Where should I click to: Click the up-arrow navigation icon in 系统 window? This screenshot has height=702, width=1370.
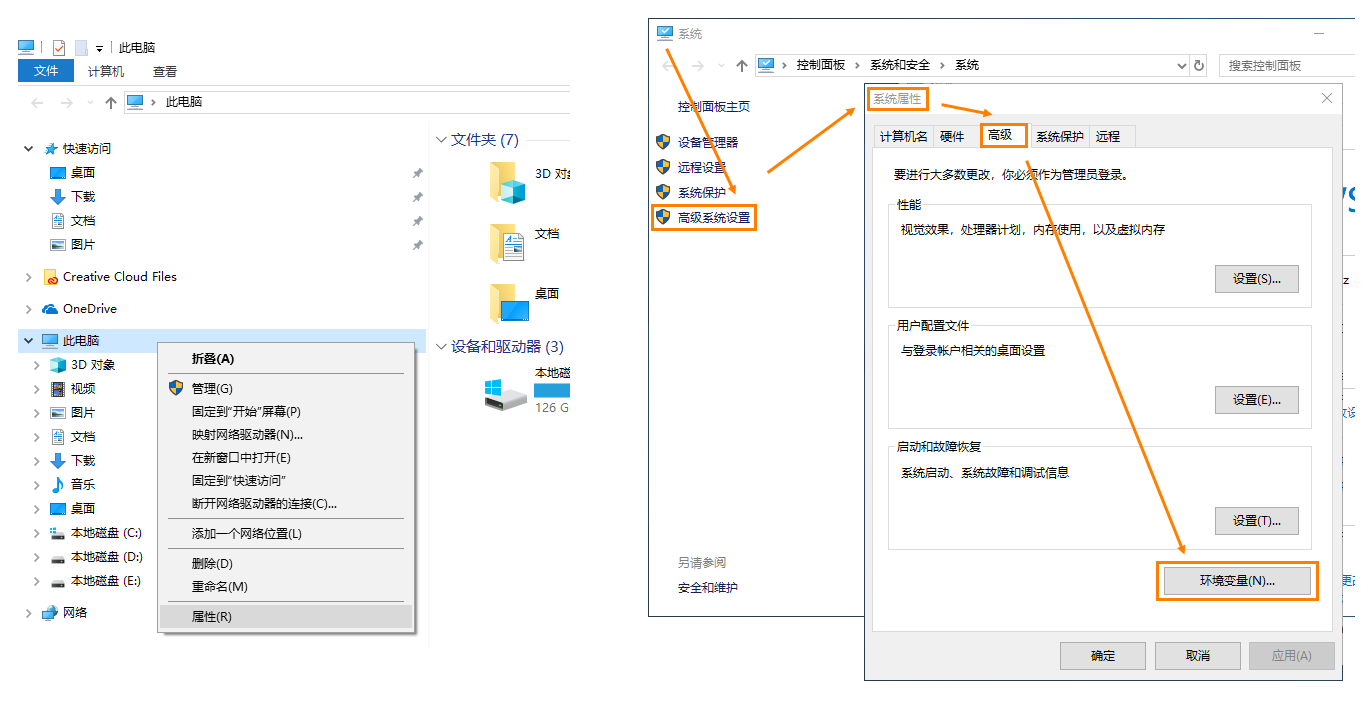(740, 65)
